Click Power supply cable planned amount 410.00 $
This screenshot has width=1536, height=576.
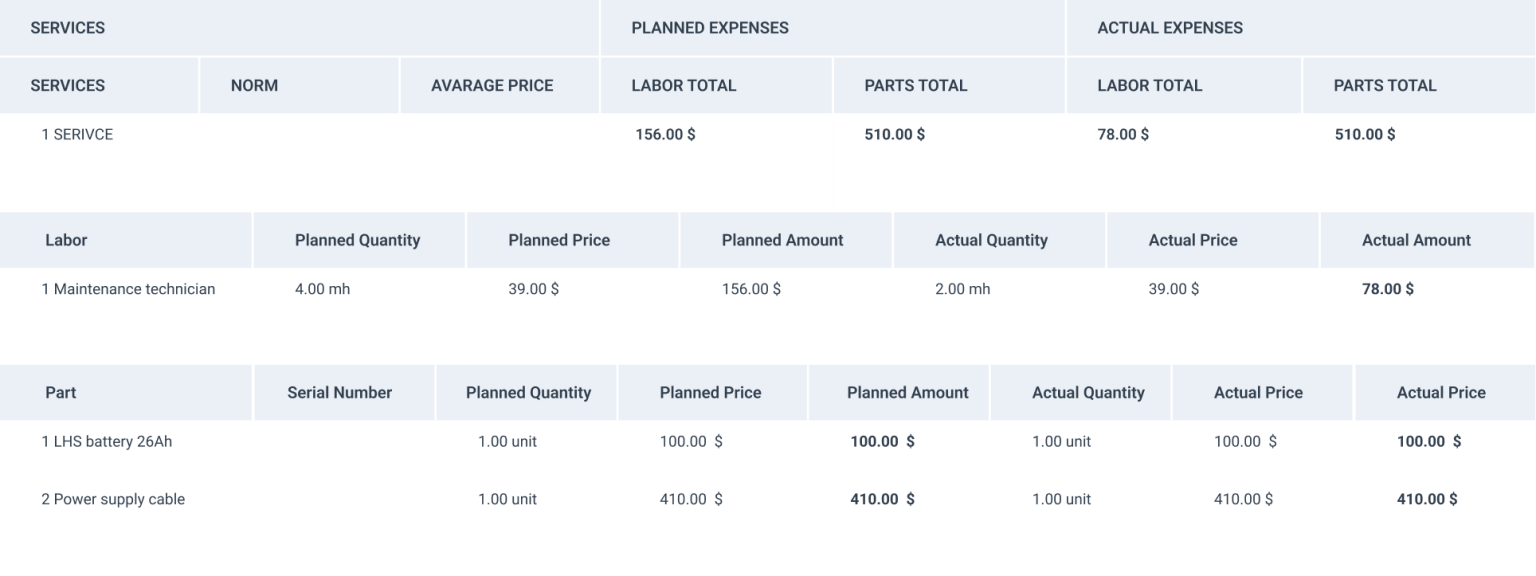tap(882, 500)
